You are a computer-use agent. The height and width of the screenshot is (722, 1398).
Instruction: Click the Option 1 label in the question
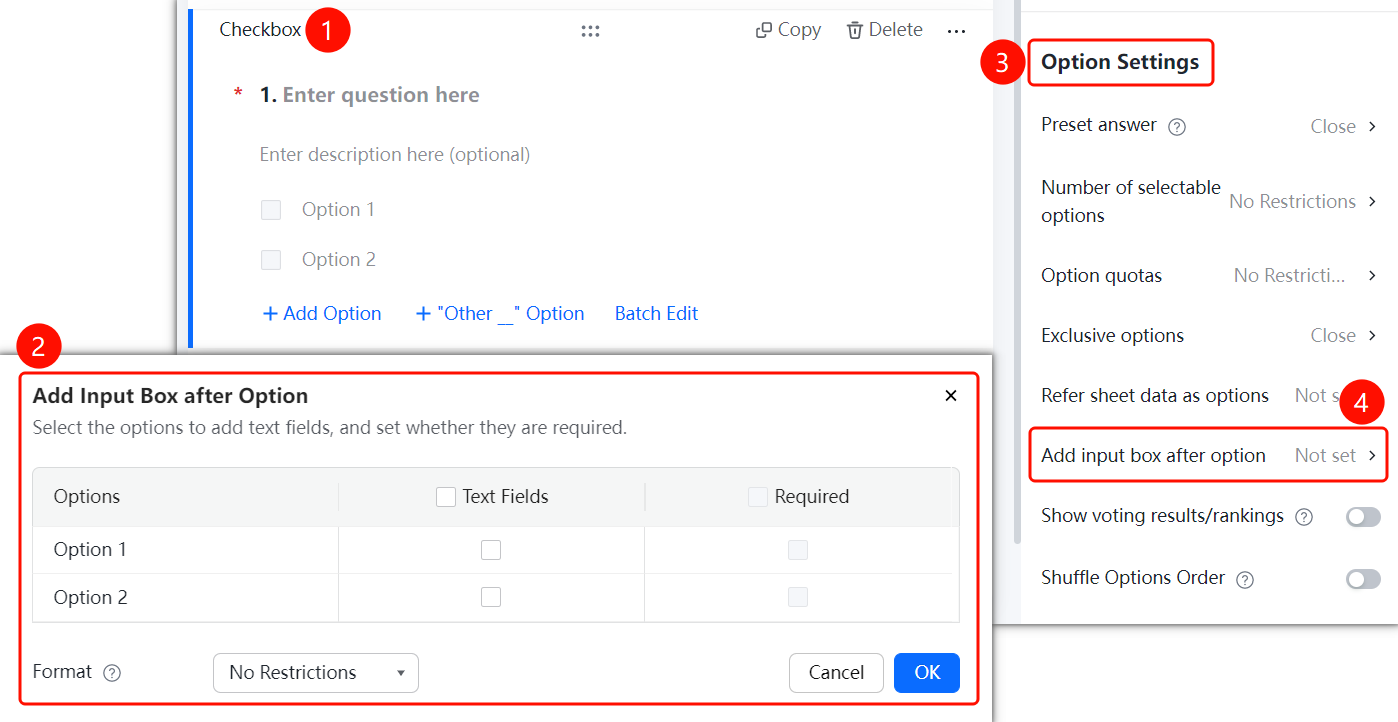coord(338,210)
